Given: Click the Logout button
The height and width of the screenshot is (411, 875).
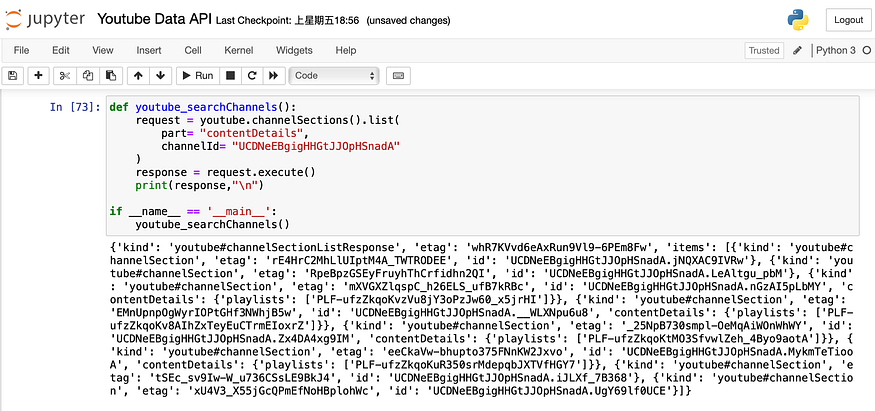Looking at the screenshot, I should [848, 20].
